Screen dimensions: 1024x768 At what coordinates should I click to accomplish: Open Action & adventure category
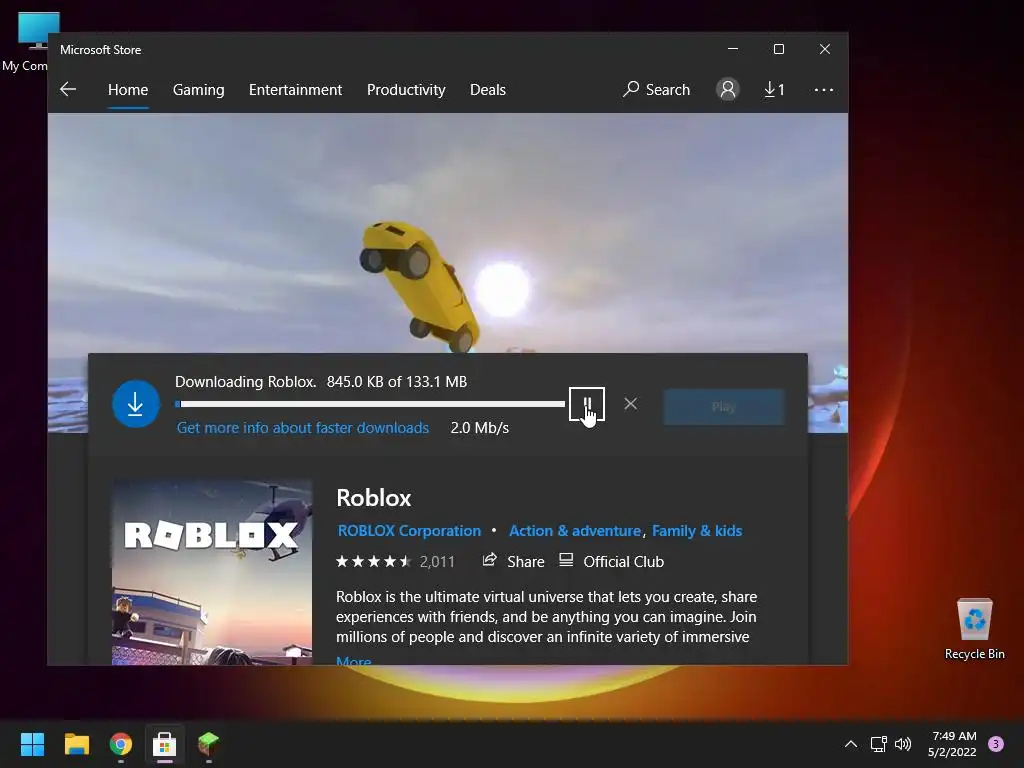(575, 531)
